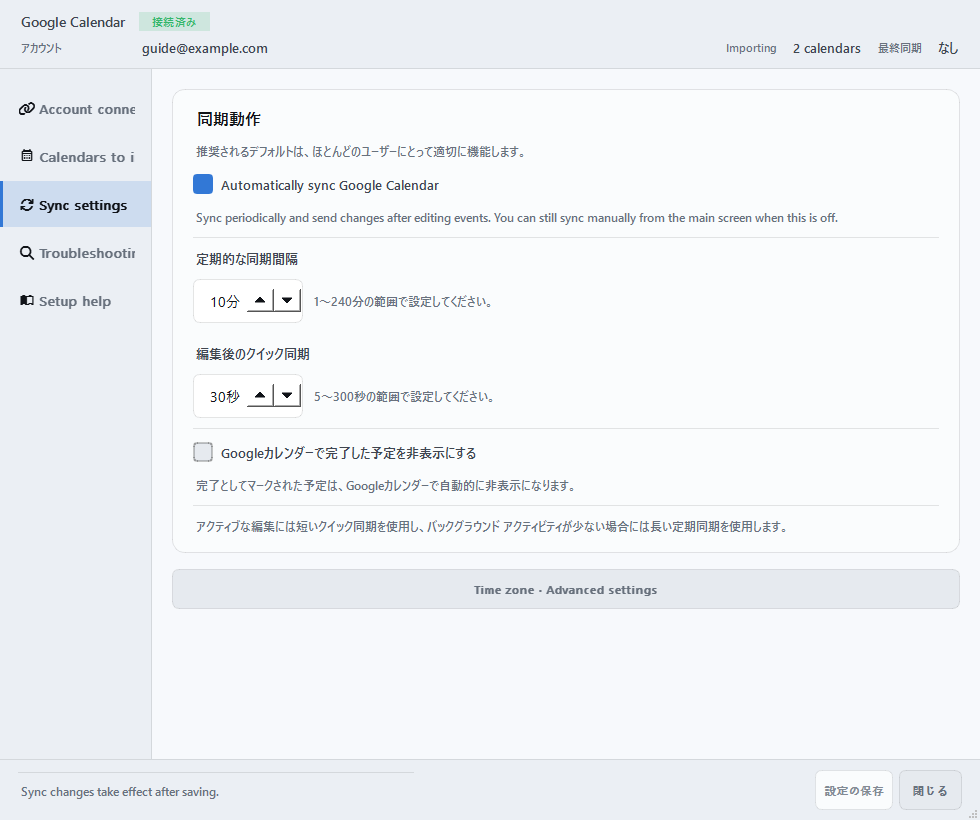Click the 接続済み connected status badge

tap(174, 22)
